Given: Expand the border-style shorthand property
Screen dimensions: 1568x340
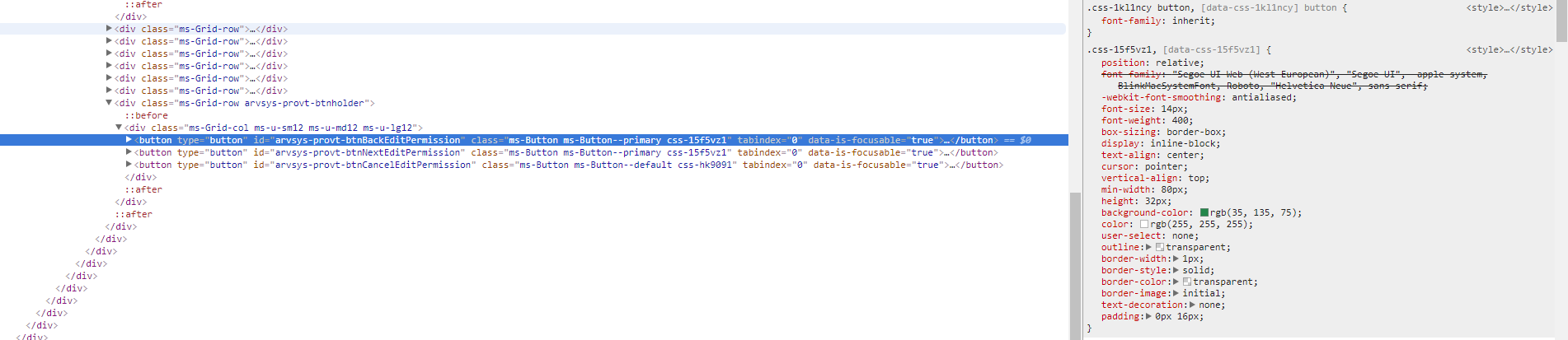Looking at the screenshot, I should [1176, 270].
